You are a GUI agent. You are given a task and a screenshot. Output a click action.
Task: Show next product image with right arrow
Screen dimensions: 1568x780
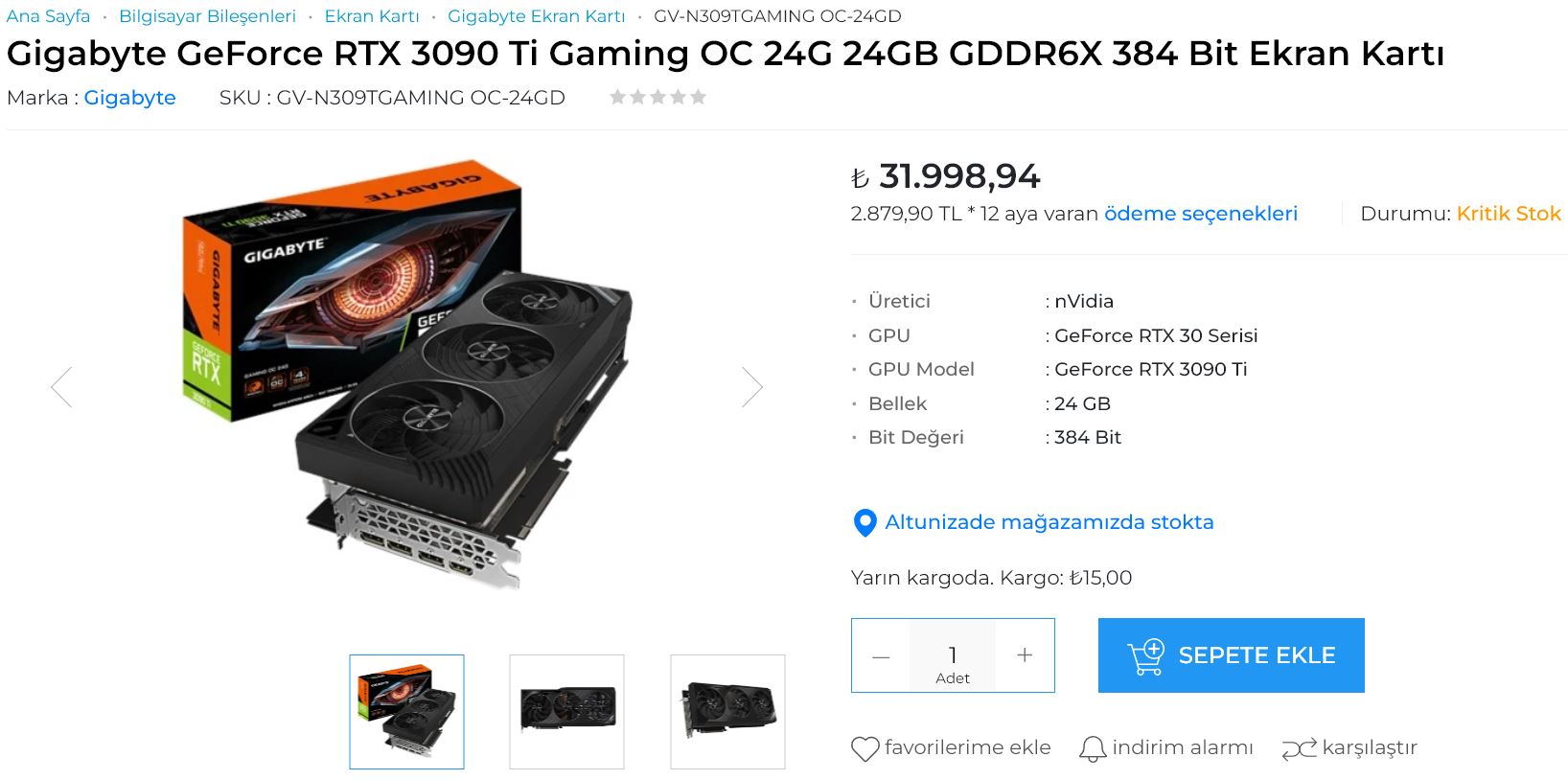point(752,387)
